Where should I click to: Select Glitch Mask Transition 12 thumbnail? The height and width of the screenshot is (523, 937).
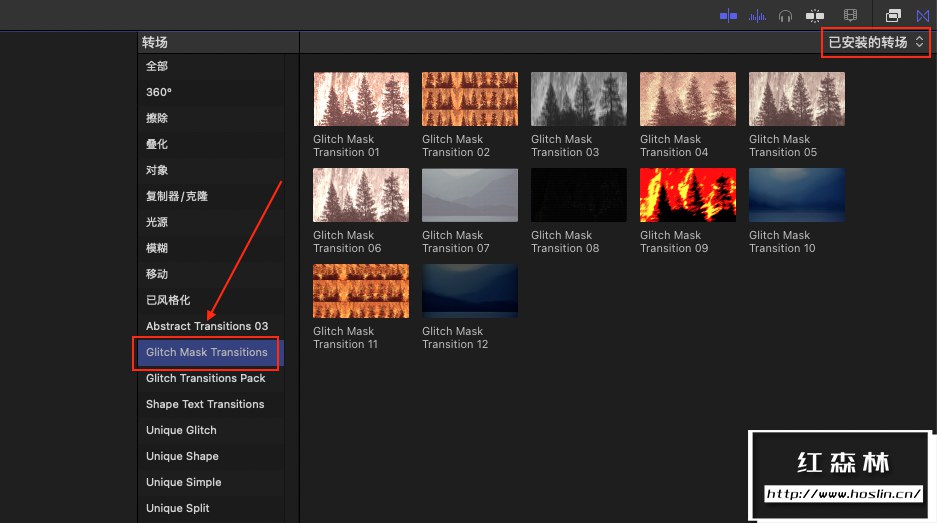pos(470,291)
